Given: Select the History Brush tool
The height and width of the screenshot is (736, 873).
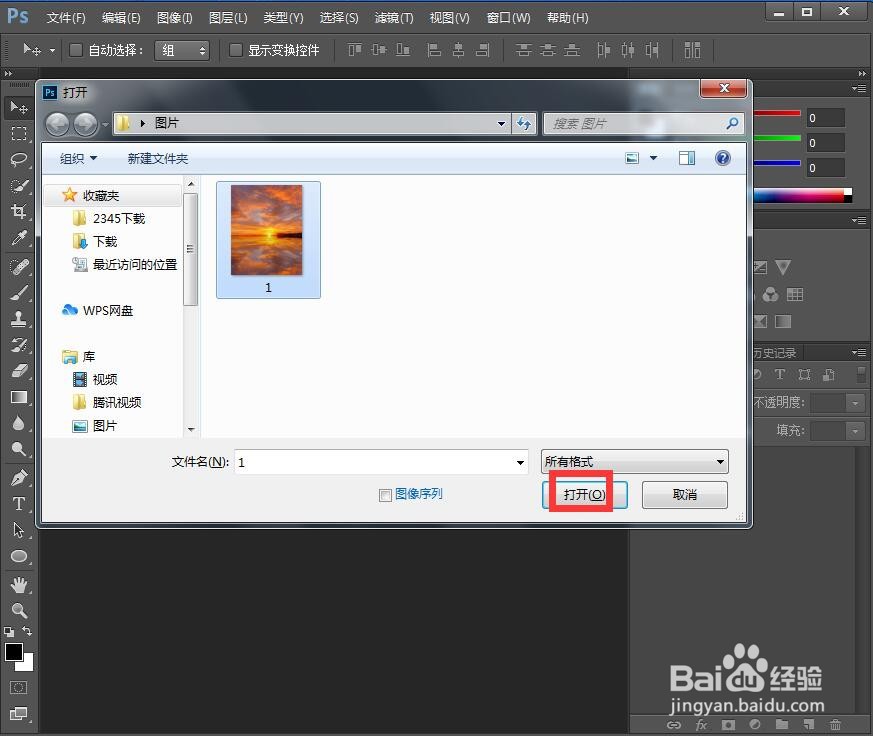Looking at the screenshot, I should pyautogui.click(x=18, y=345).
